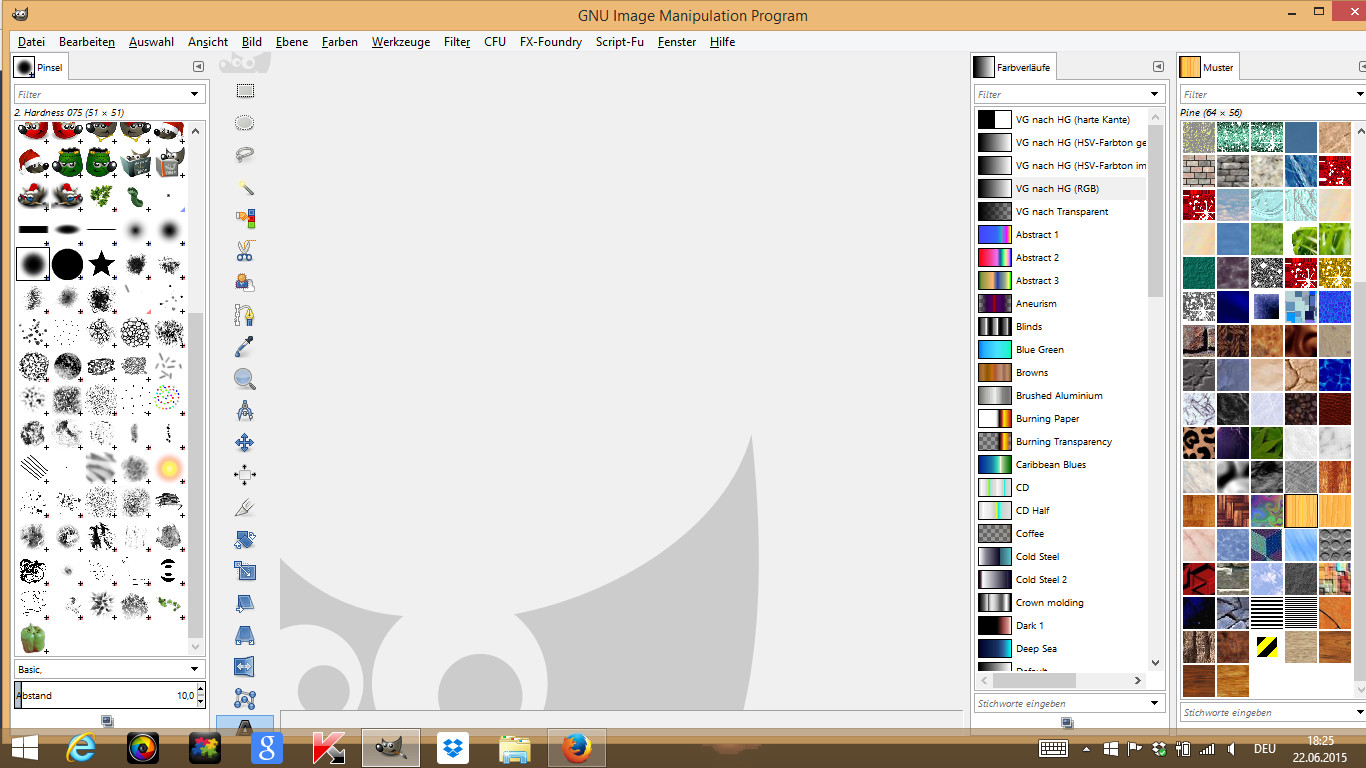Image resolution: width=1366 pixels, height=768 pixels.
Task: Choose the Crop tool
Action: coord(245,507)
